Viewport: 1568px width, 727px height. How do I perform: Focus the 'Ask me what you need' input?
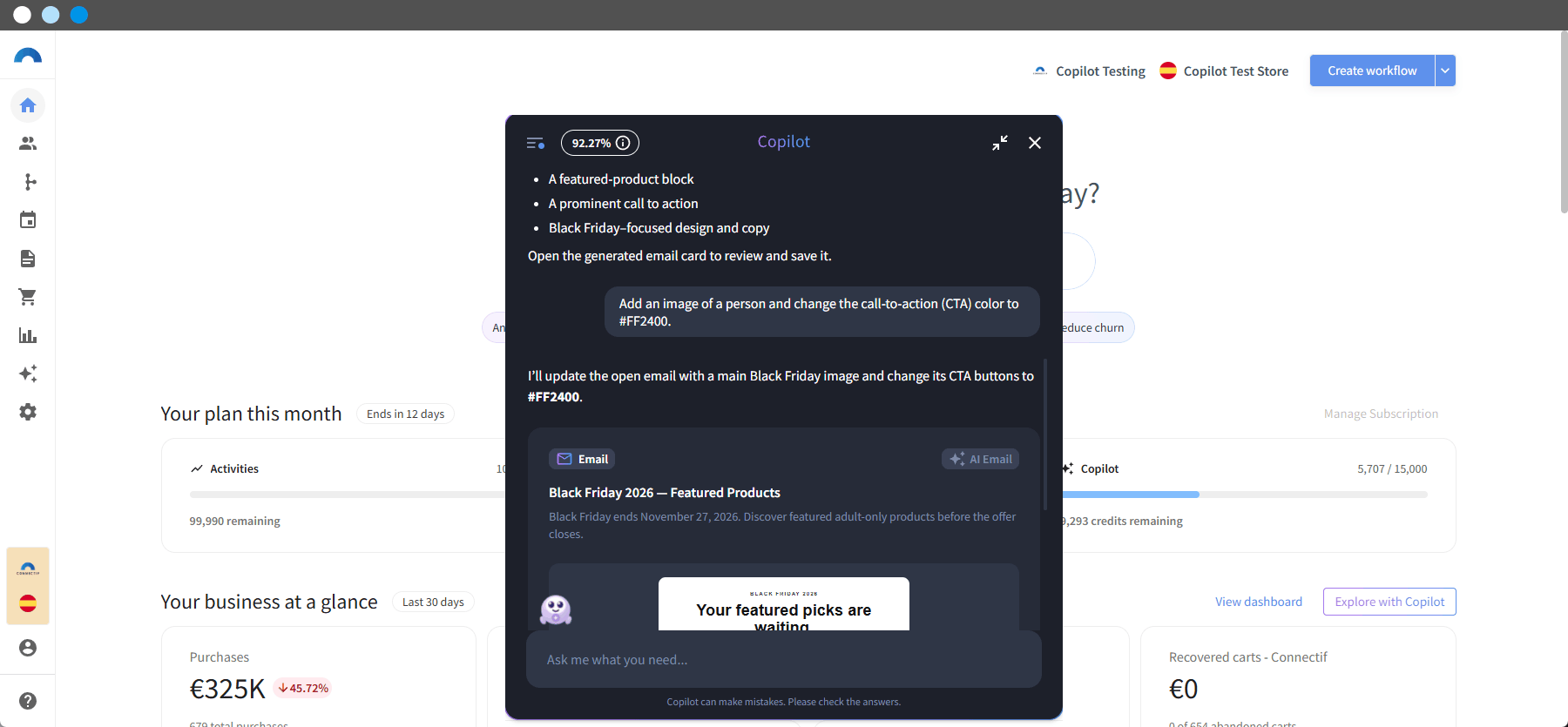tap(784, 659)
